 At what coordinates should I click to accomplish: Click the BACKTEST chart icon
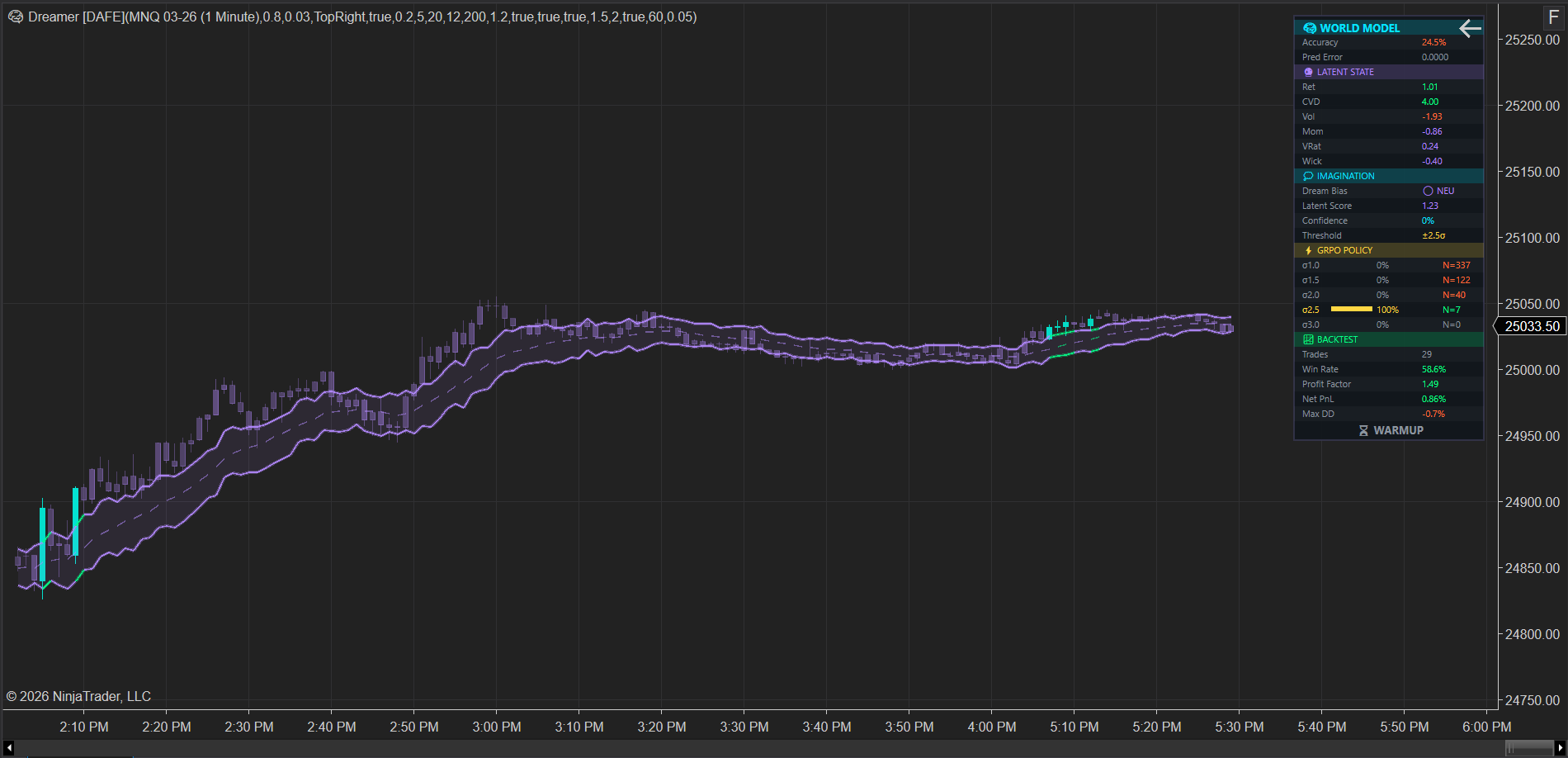1308,339
